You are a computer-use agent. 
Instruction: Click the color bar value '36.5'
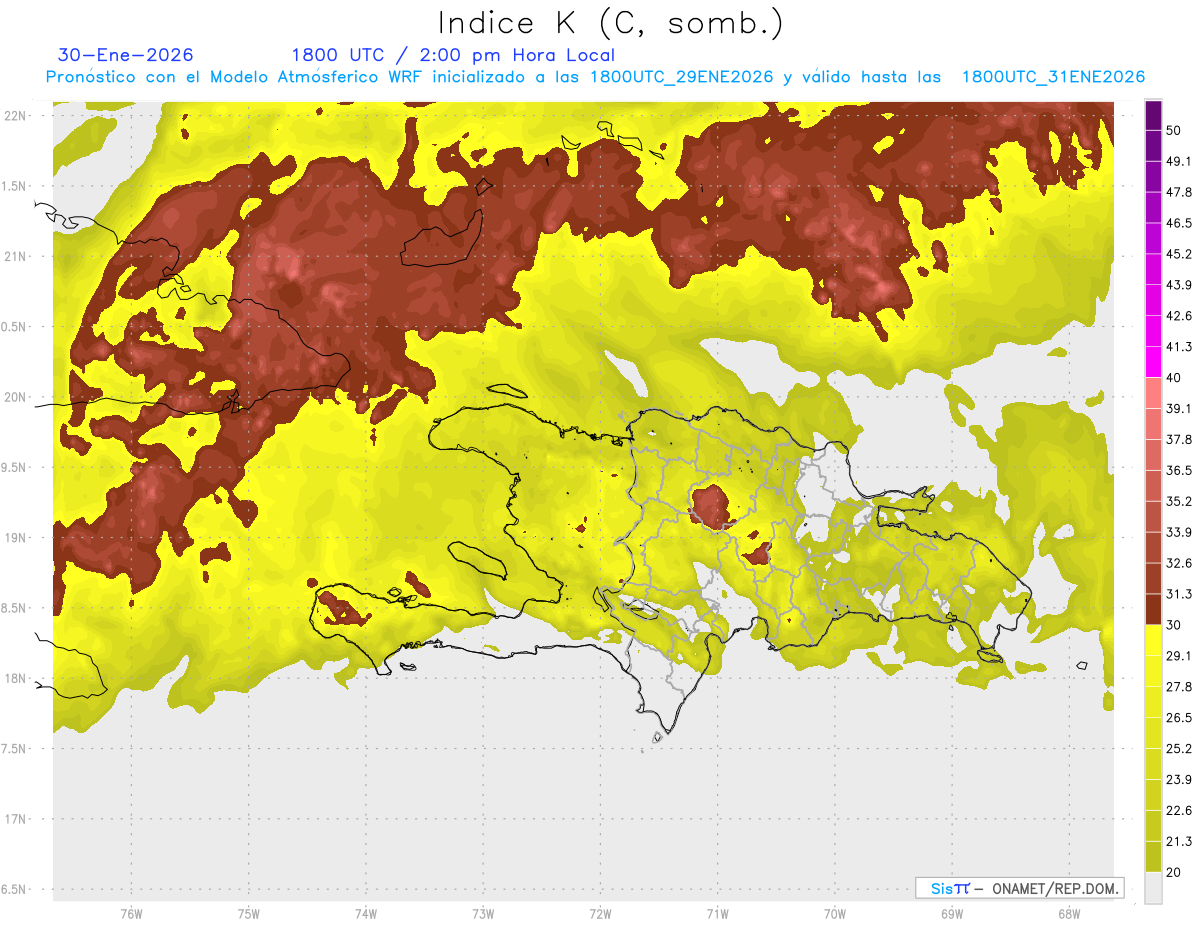click(x=1179, y=470)
